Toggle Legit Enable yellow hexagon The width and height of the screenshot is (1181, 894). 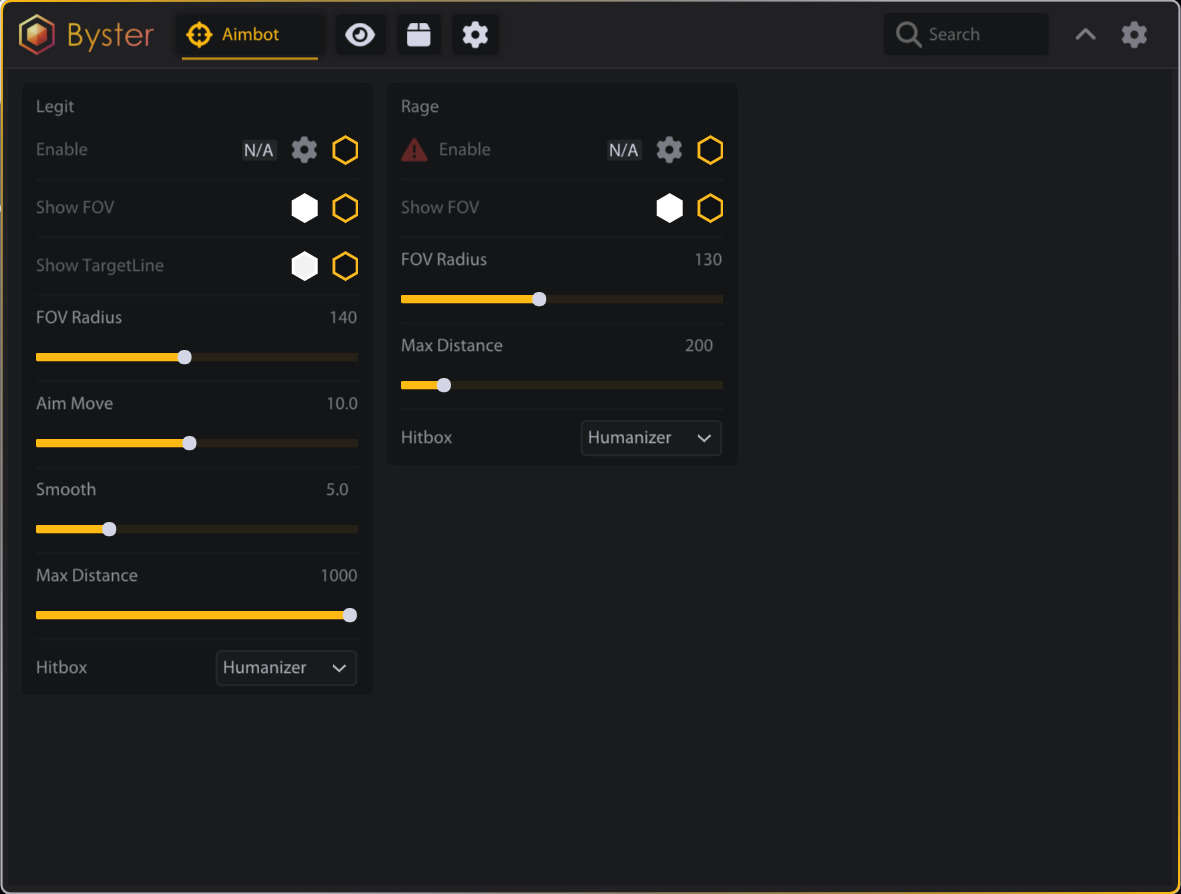(345, 150)
